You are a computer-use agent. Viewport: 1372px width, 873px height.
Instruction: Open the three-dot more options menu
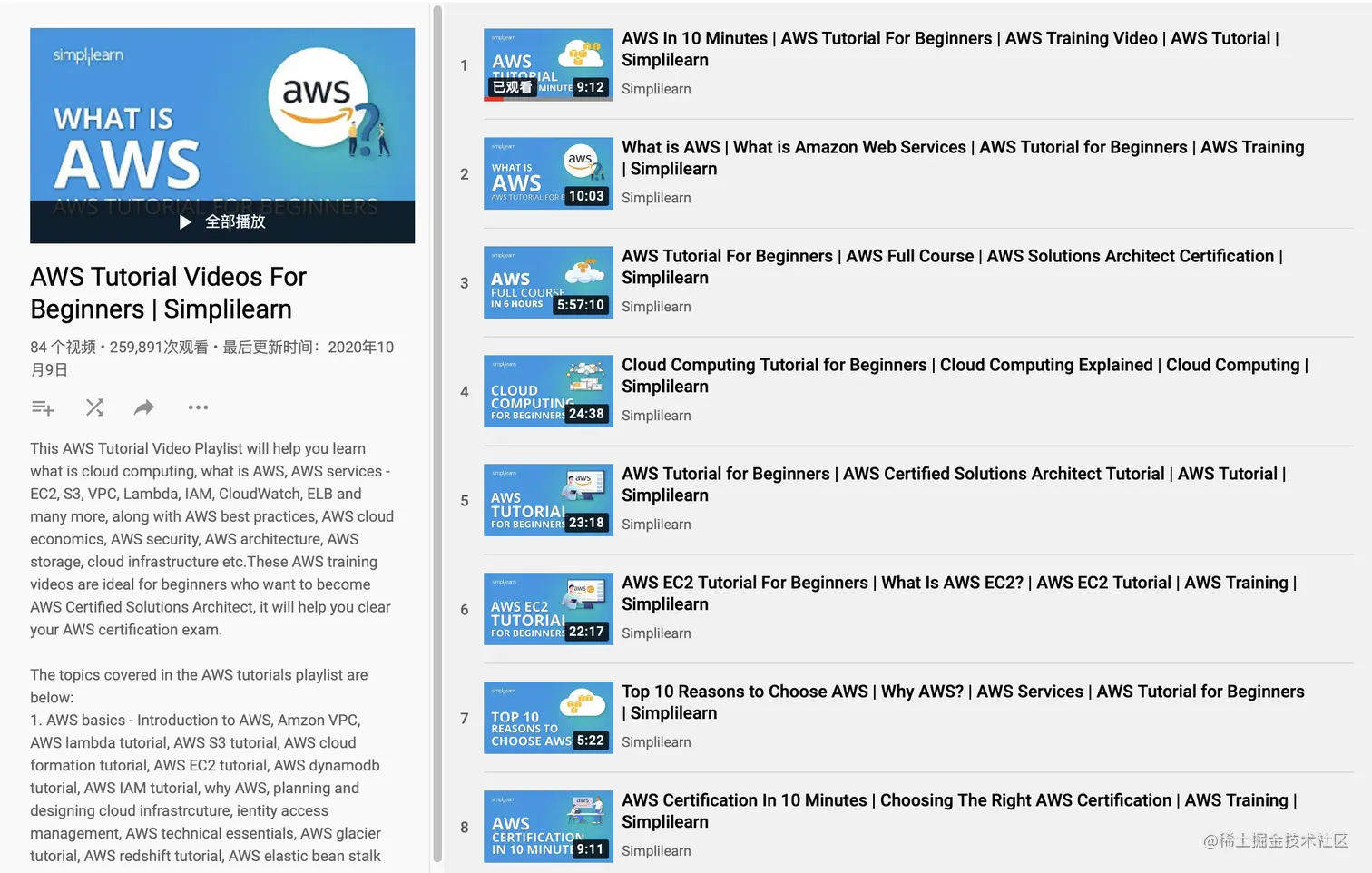coord(198,407)
